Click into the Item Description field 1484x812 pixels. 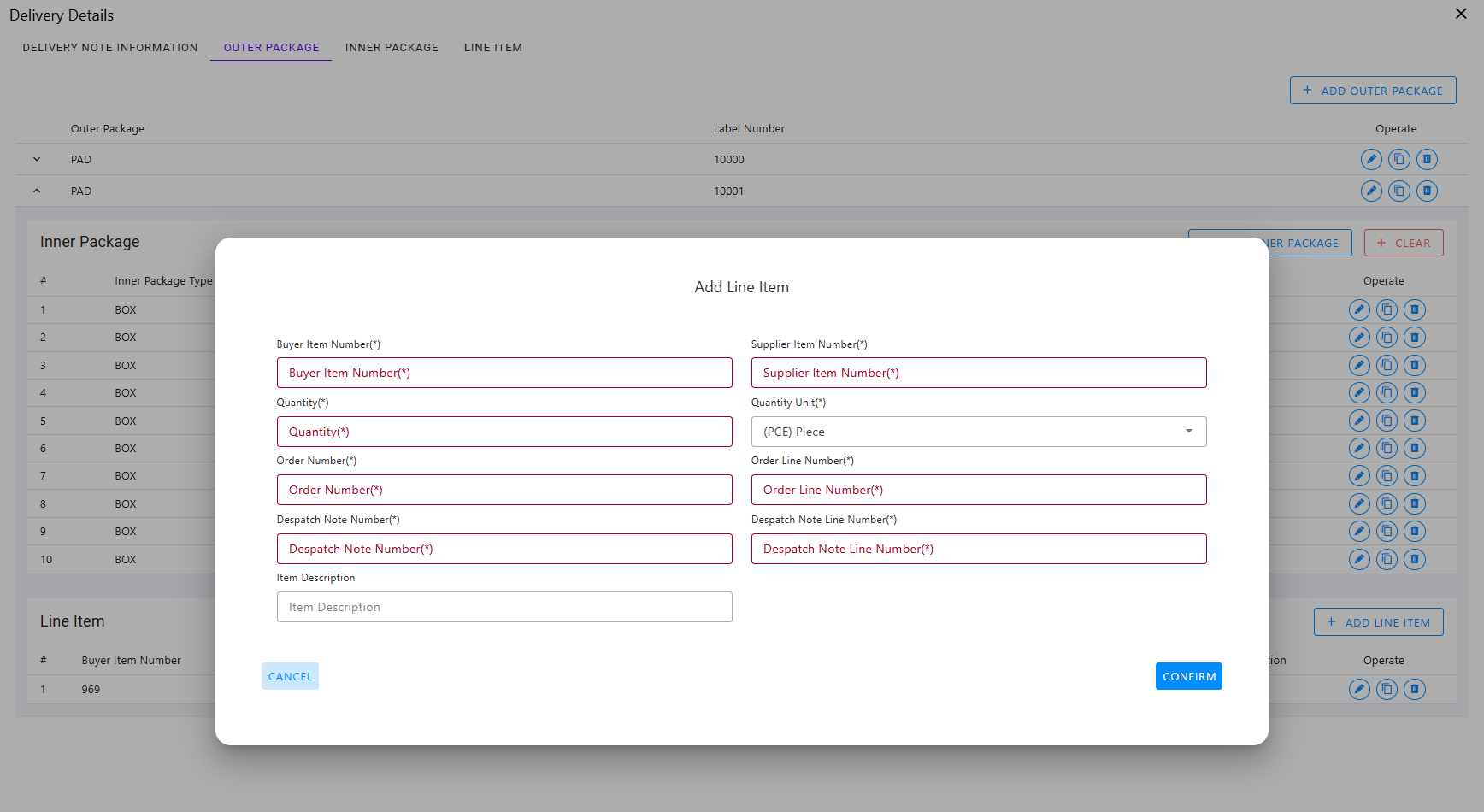tap(503, 607)
